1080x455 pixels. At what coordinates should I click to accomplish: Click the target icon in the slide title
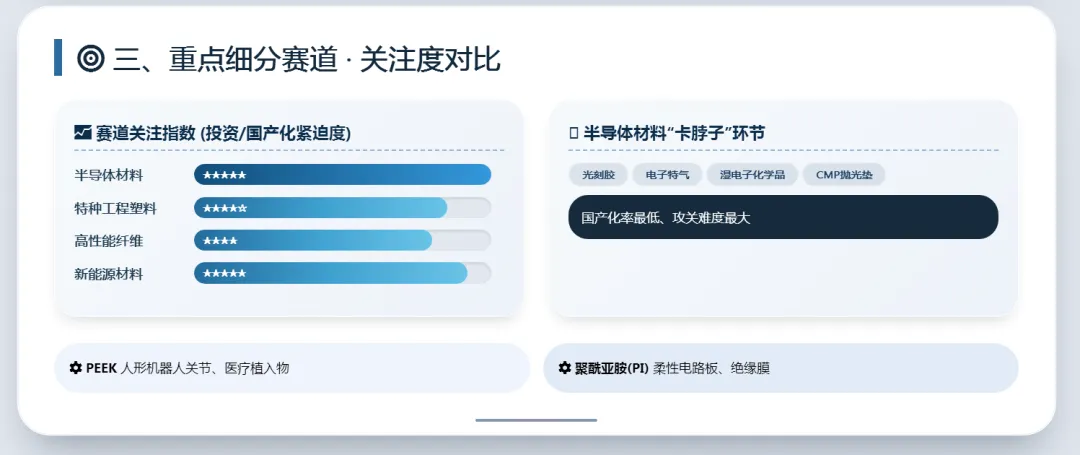pyautogui.click(x=90, y=59)
